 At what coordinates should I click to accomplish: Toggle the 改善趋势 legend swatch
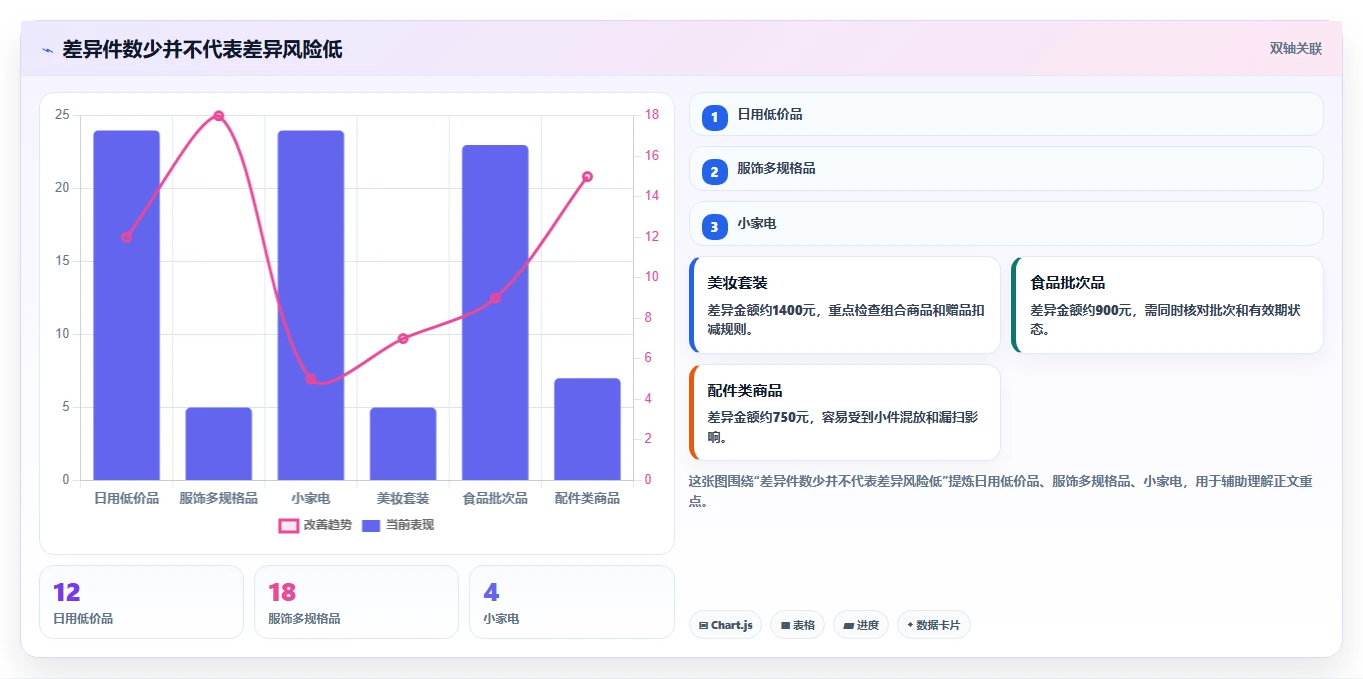click(x=288, y=525)
